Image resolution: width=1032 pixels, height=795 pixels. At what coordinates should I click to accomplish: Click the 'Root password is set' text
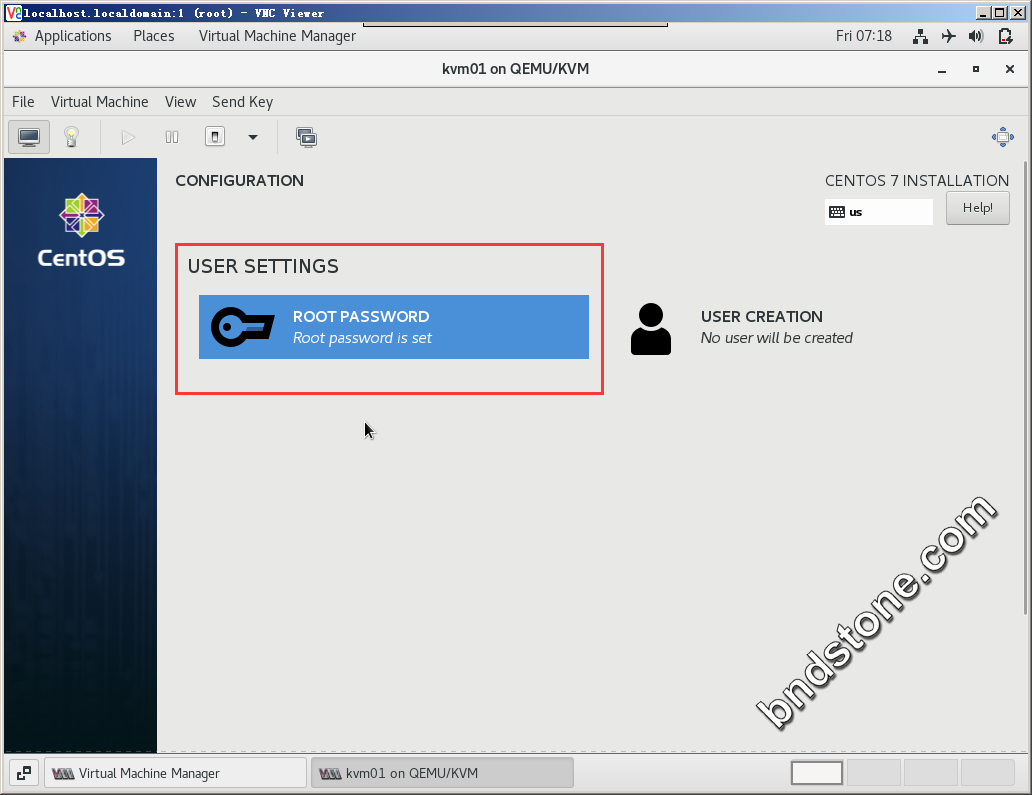(x=362, y=338)
